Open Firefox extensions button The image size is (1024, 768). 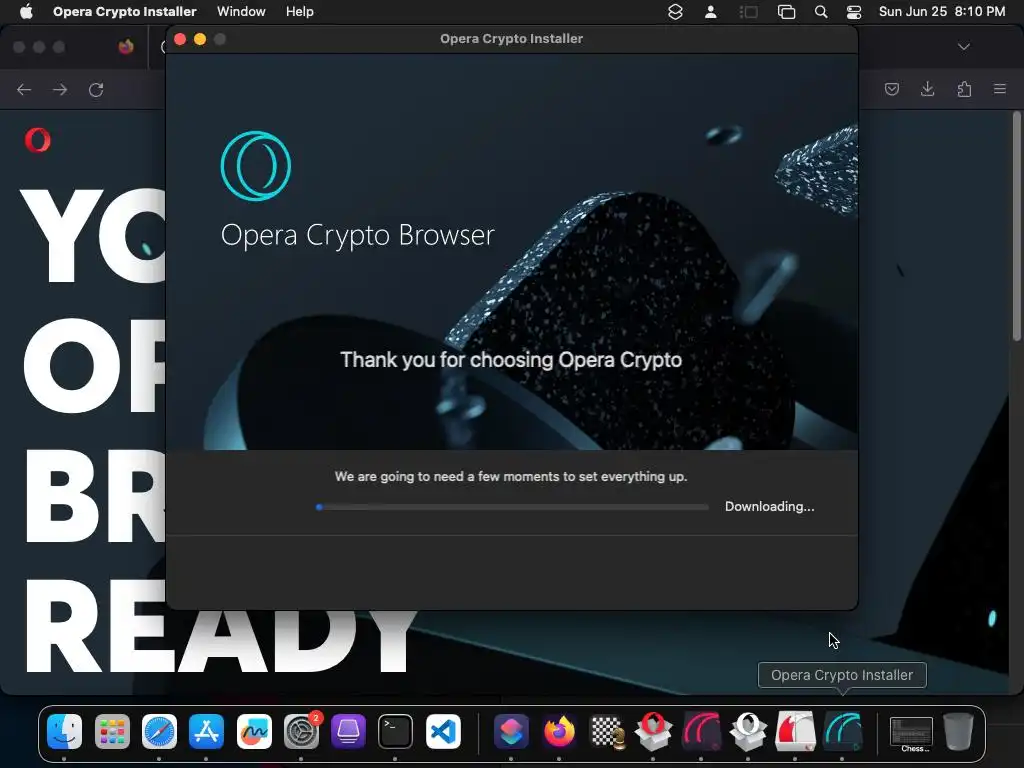pyautogui.click(x=964, y=89)
